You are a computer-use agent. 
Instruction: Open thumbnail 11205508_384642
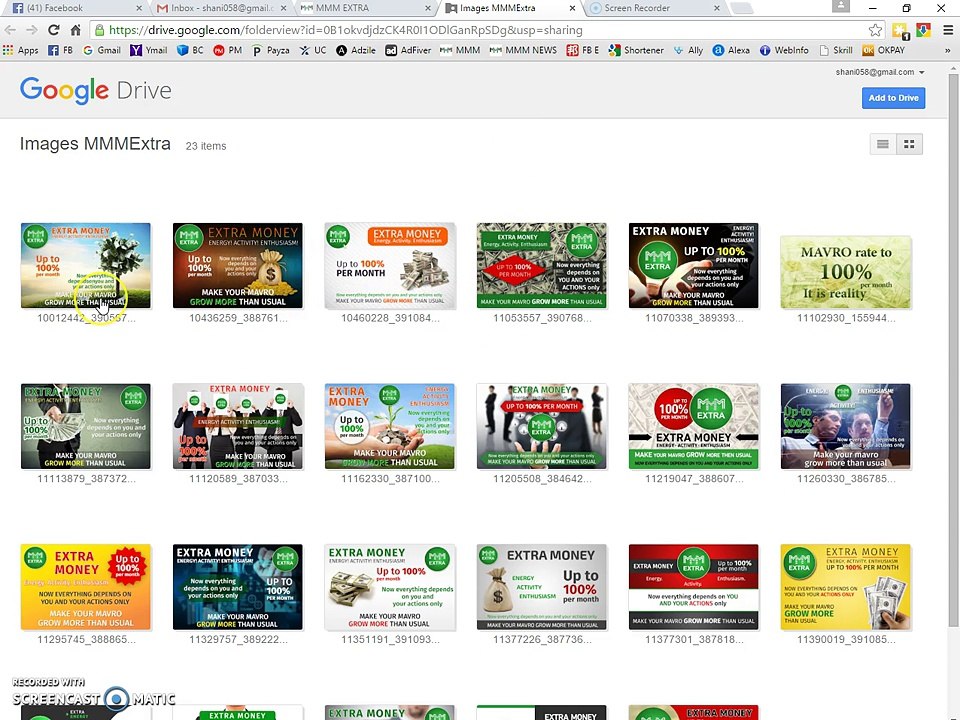[x=542, y=426]
